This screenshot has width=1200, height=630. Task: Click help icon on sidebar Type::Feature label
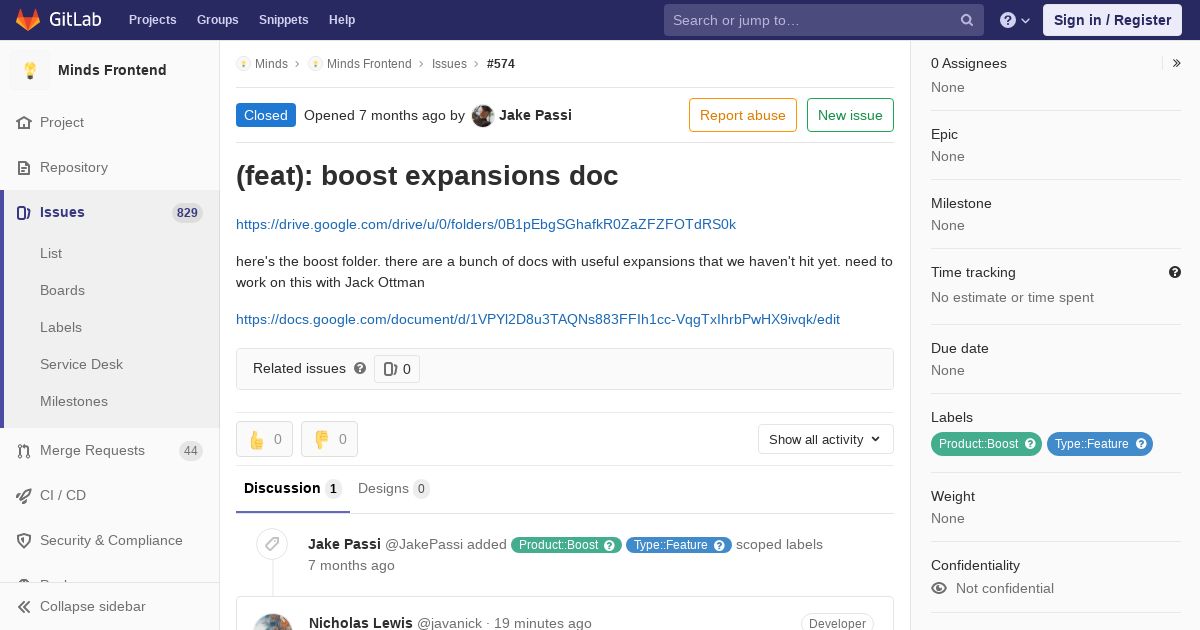tap(1141, 444)
